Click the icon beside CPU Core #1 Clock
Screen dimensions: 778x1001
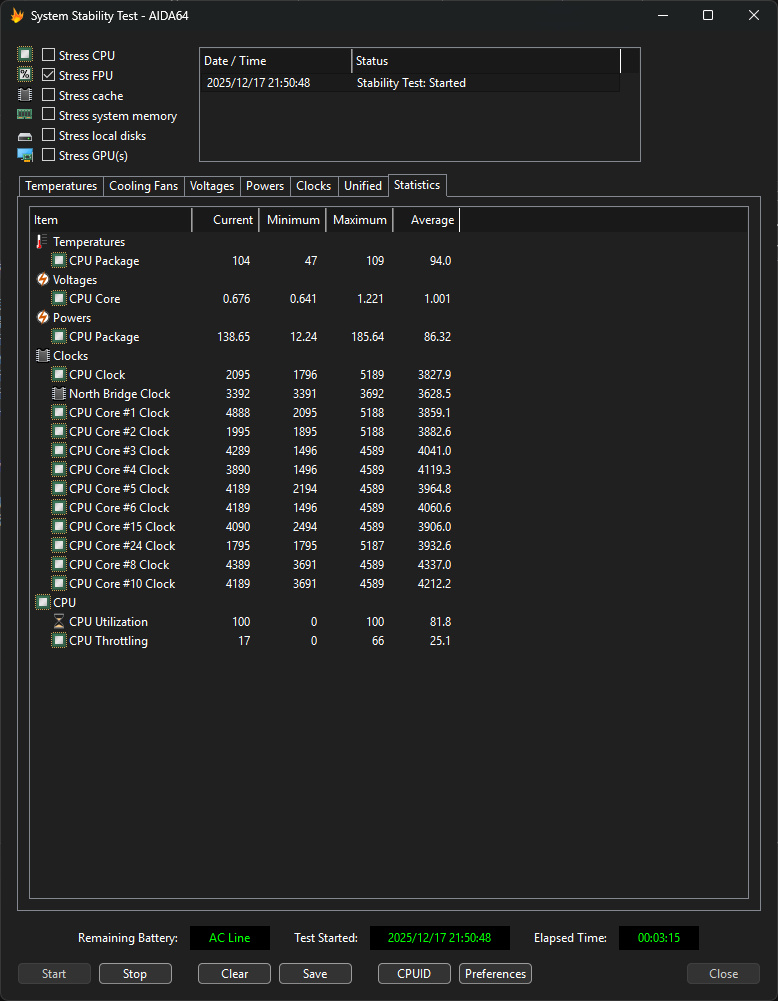(59, 412)
